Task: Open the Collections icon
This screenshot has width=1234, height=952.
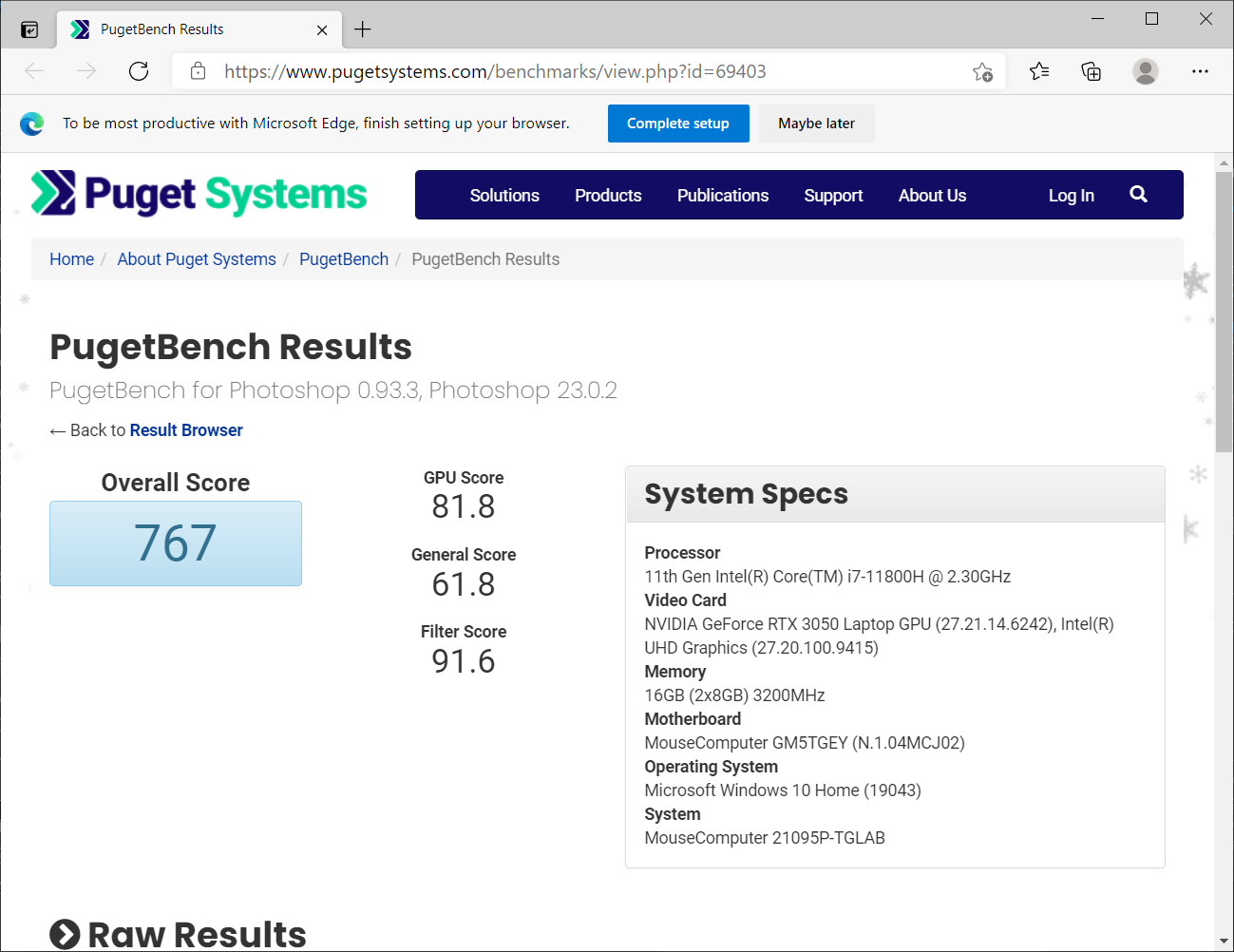Action: [x=1092, y=71]
